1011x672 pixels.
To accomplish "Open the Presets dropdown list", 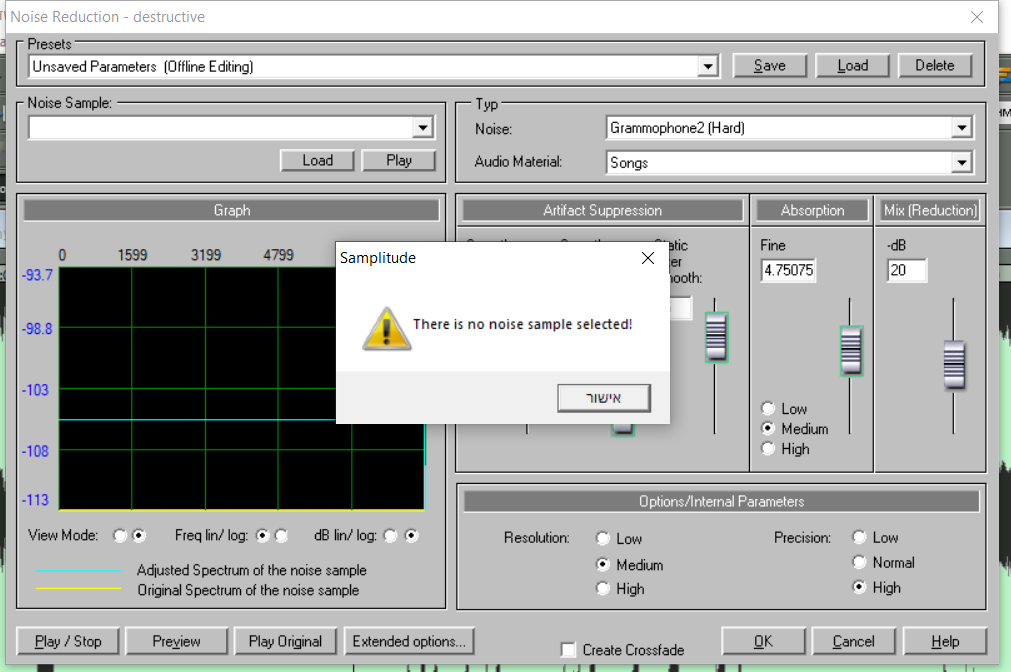I will [708, 66].
